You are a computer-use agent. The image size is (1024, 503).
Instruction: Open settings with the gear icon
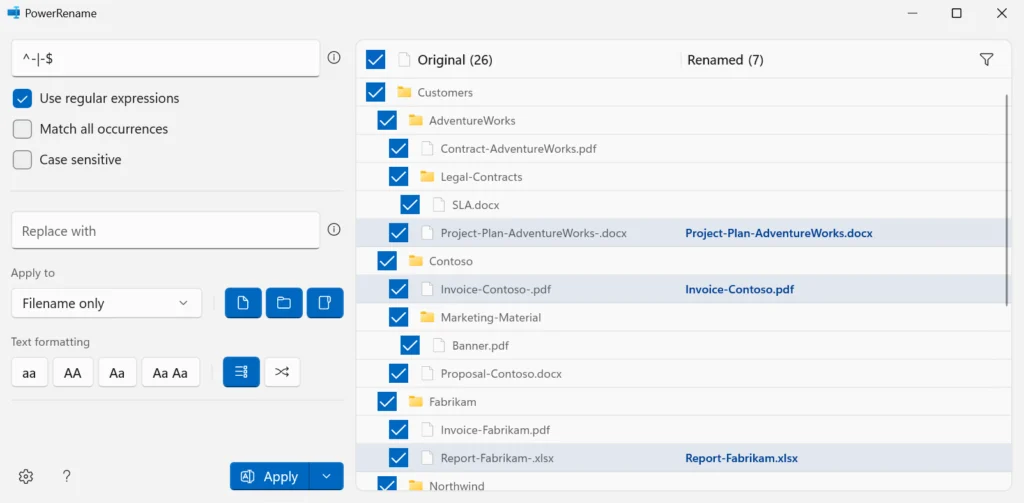pos(26,476)
